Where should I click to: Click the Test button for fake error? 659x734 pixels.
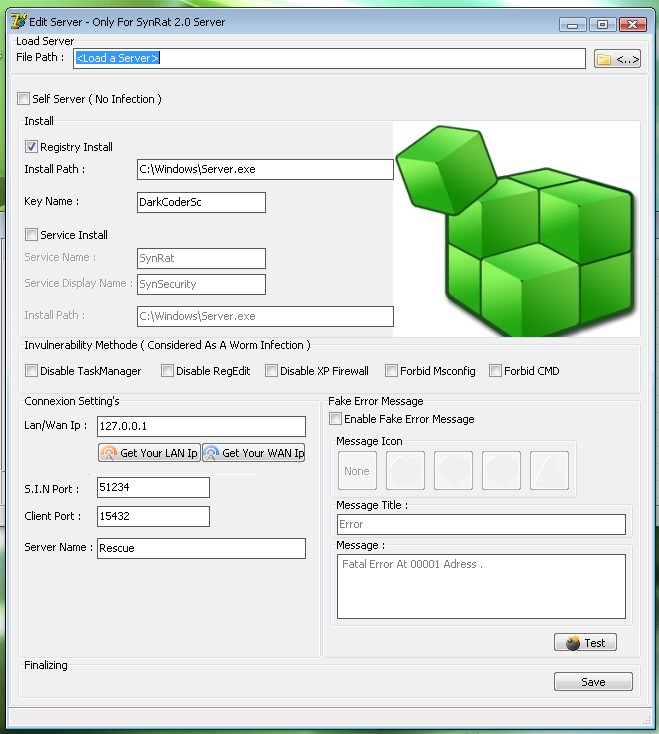[x=585, y=643]
